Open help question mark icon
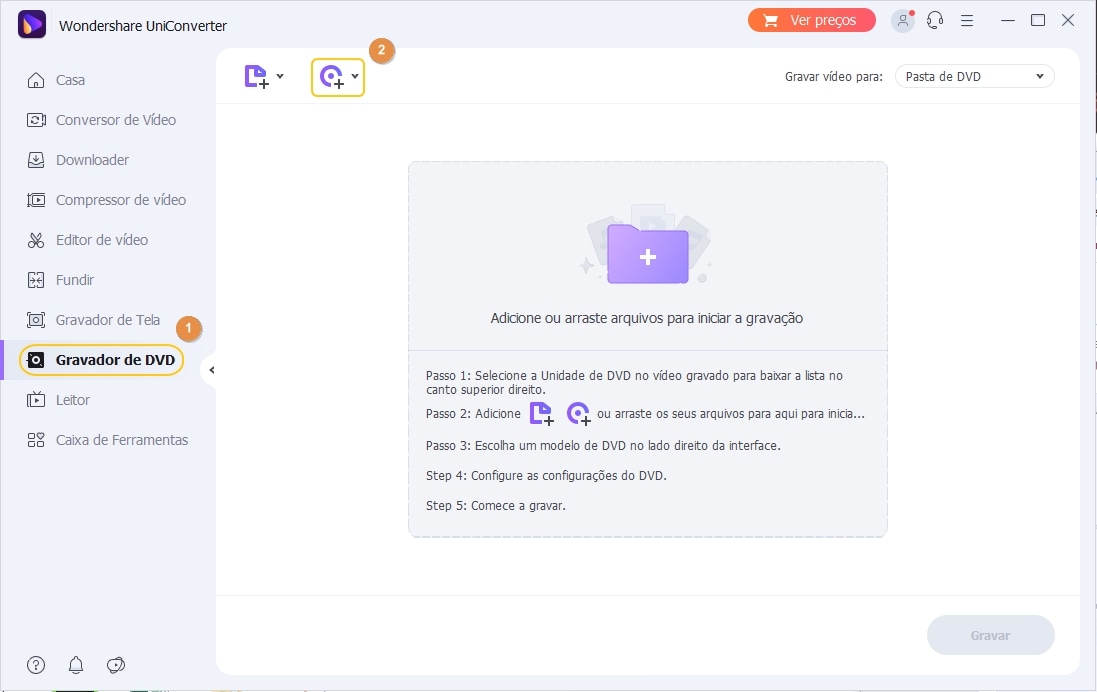Screen dimensions: 1097x692 click(x=36, y=665)
